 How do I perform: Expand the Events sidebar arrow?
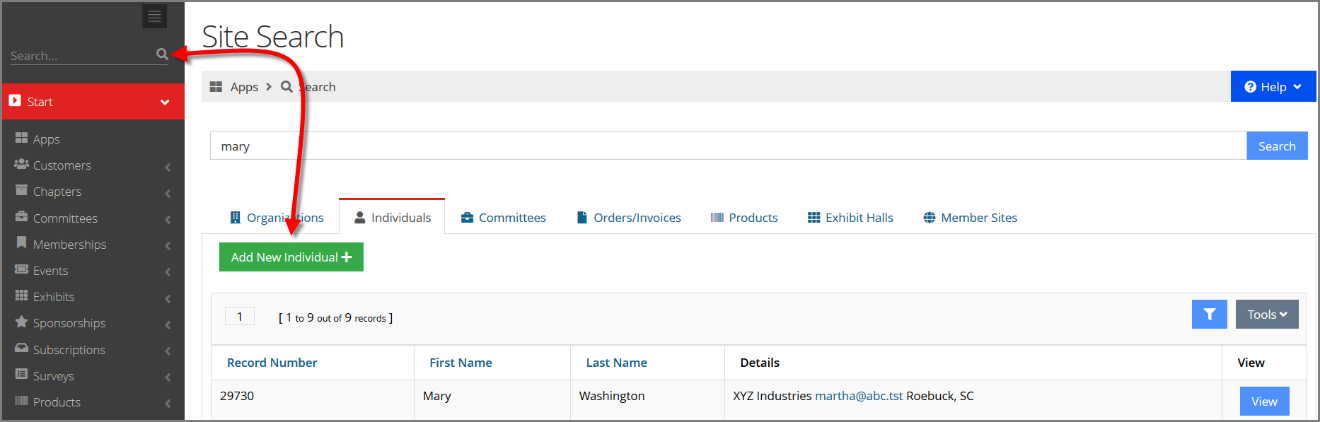pos(167,272)
